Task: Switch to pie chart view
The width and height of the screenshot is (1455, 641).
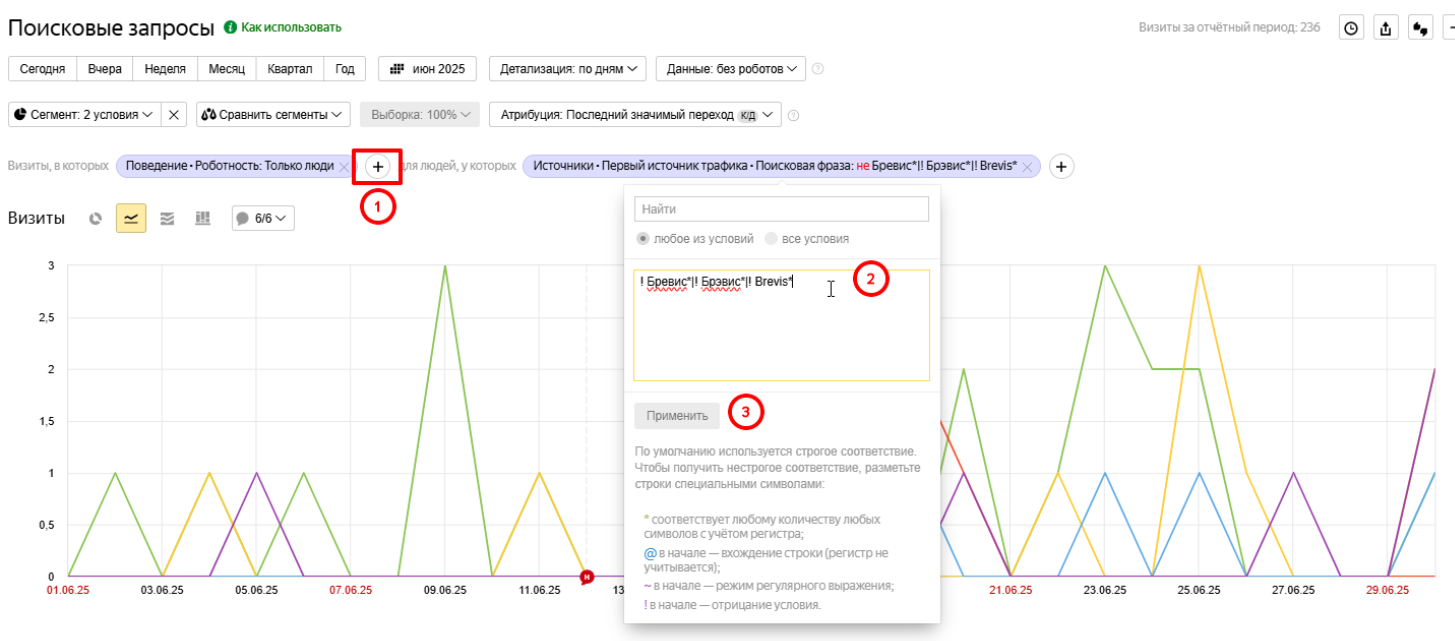Action: 96,218
